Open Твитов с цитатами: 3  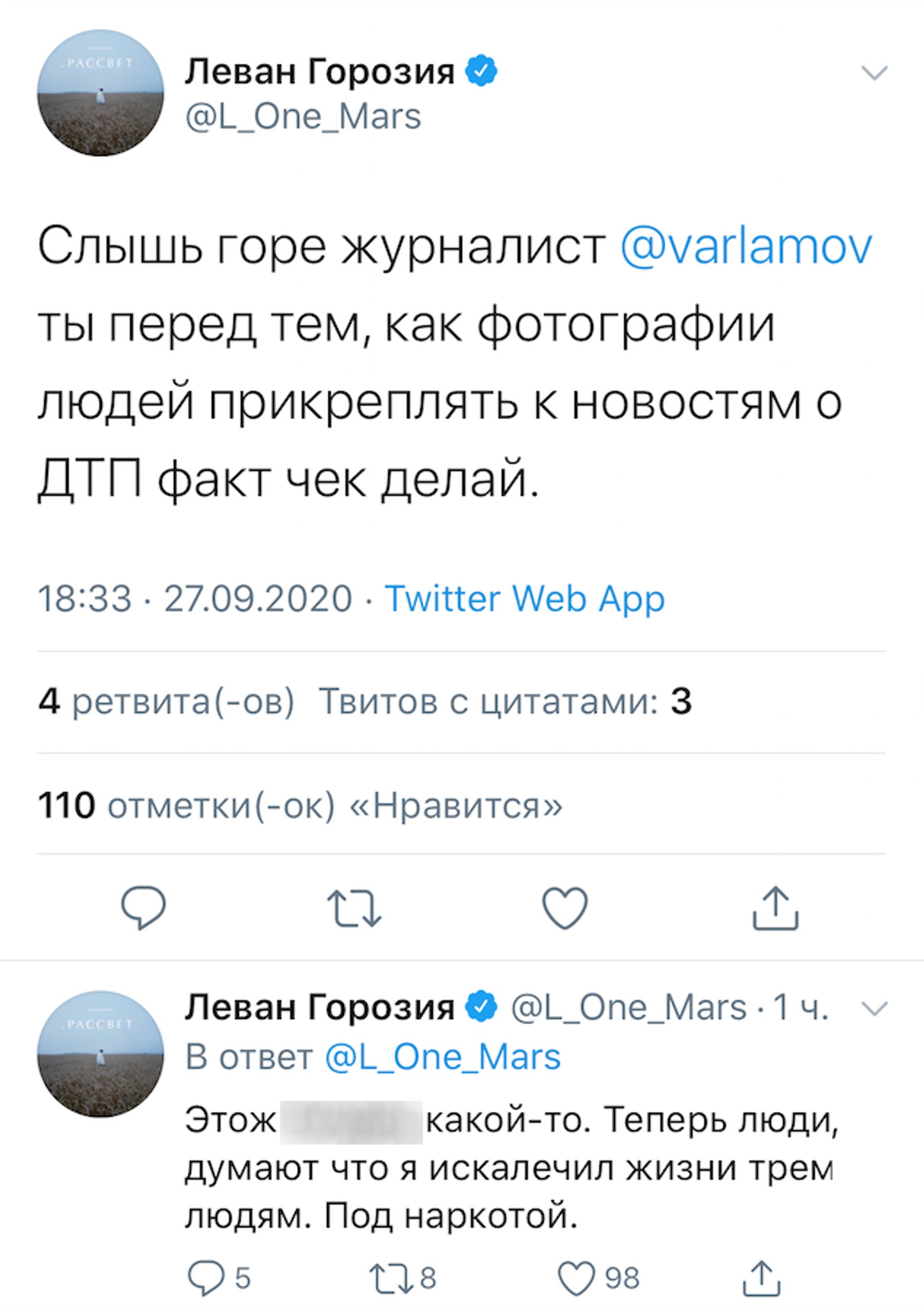click(506, 704)
